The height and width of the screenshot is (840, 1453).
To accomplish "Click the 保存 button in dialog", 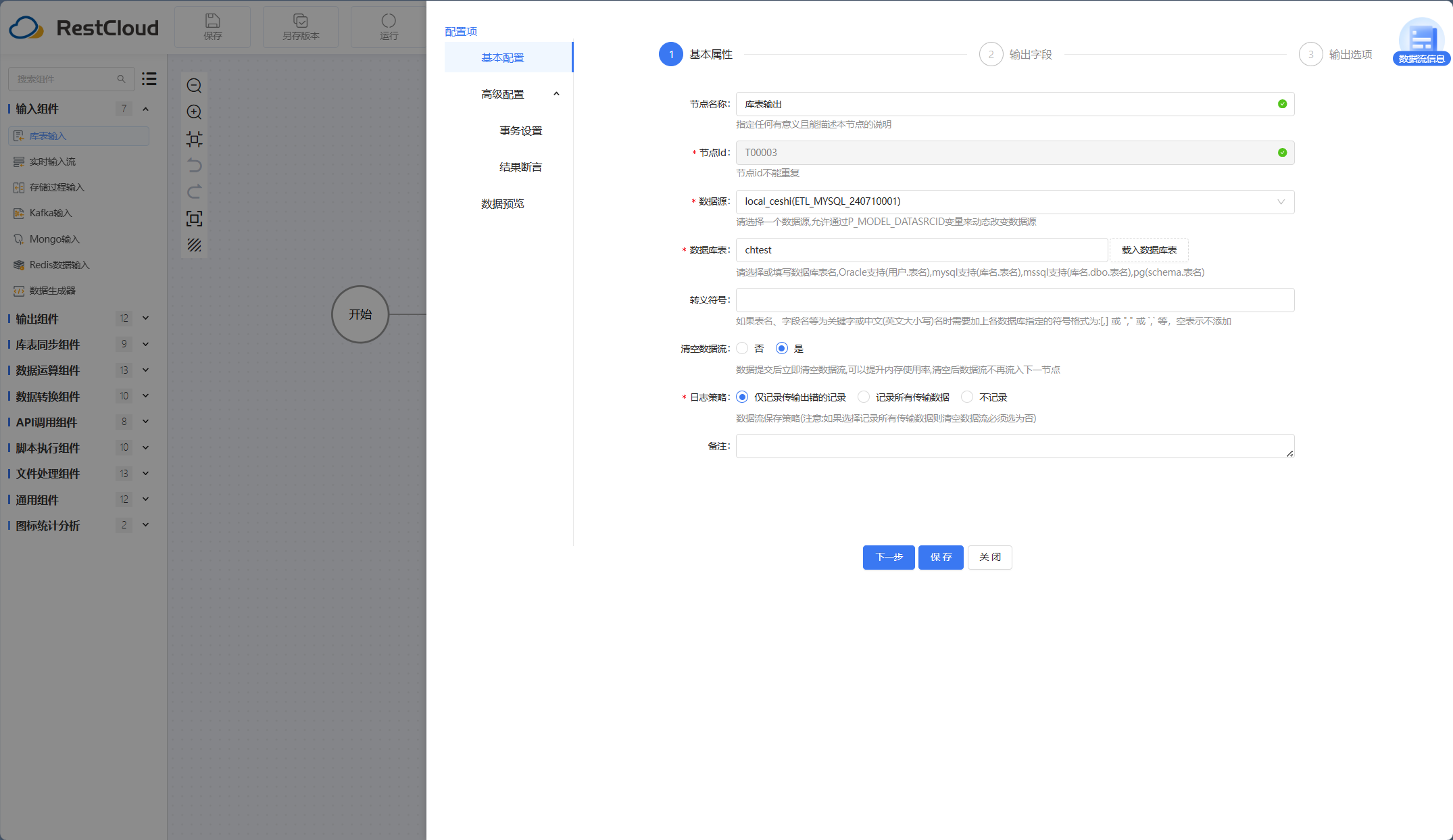I will 941,558.
